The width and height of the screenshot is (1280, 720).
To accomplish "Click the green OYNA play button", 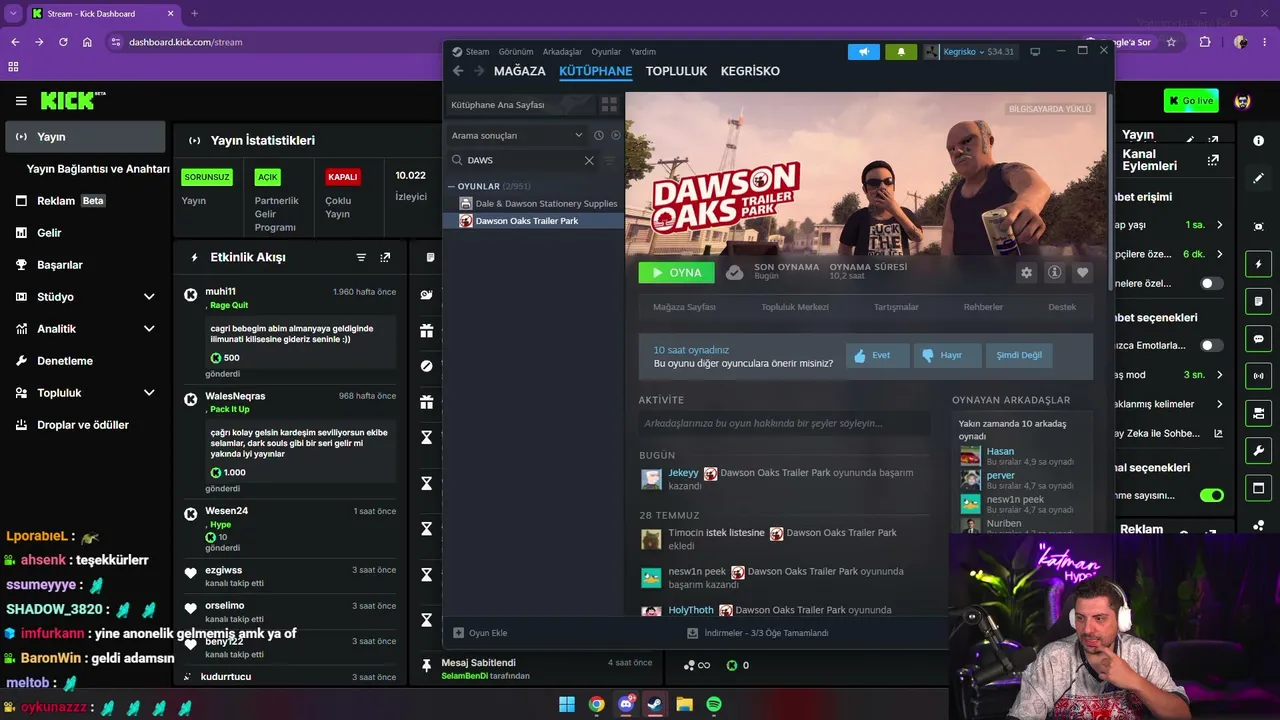I will click(677, 272).
